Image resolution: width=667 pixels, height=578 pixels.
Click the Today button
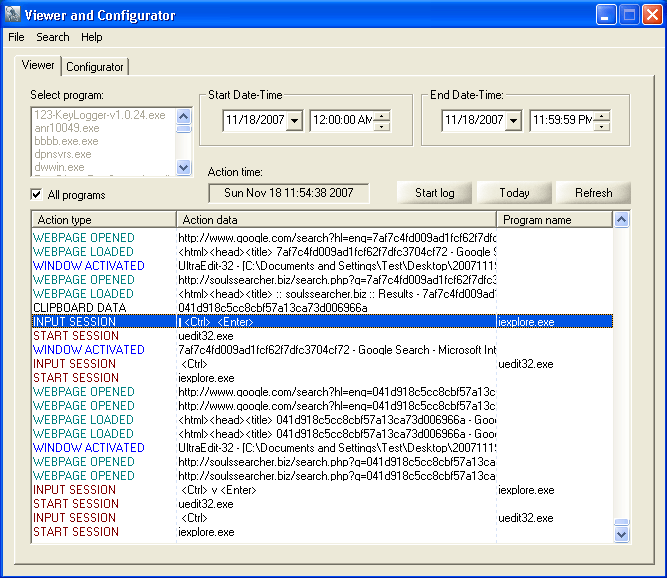pyautogui.click(x=514, y=193)
